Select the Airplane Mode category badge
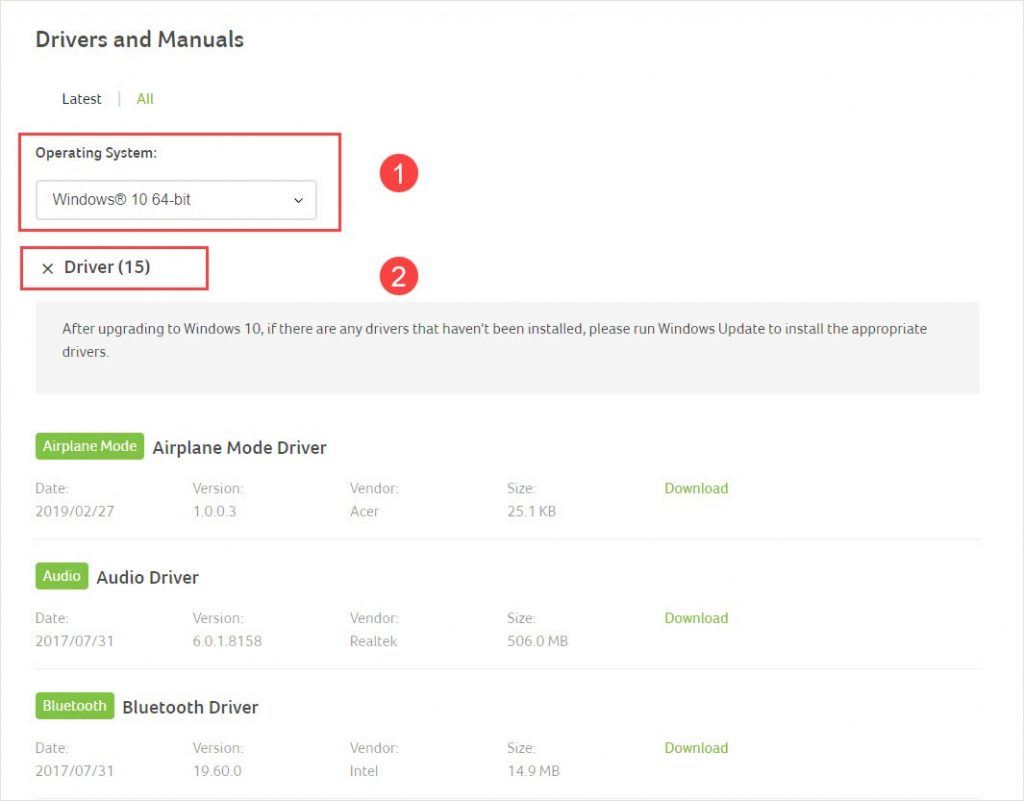Image resolution: width=1024 pixels, height=801 pixels. pyautogui.click(x=89, y=446)
